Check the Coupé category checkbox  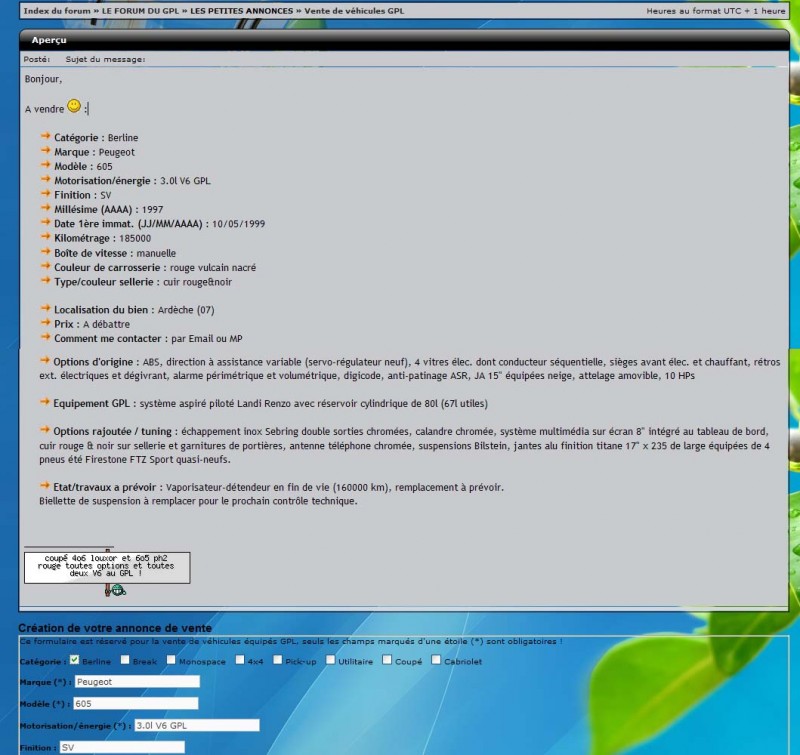click(387, 660)
